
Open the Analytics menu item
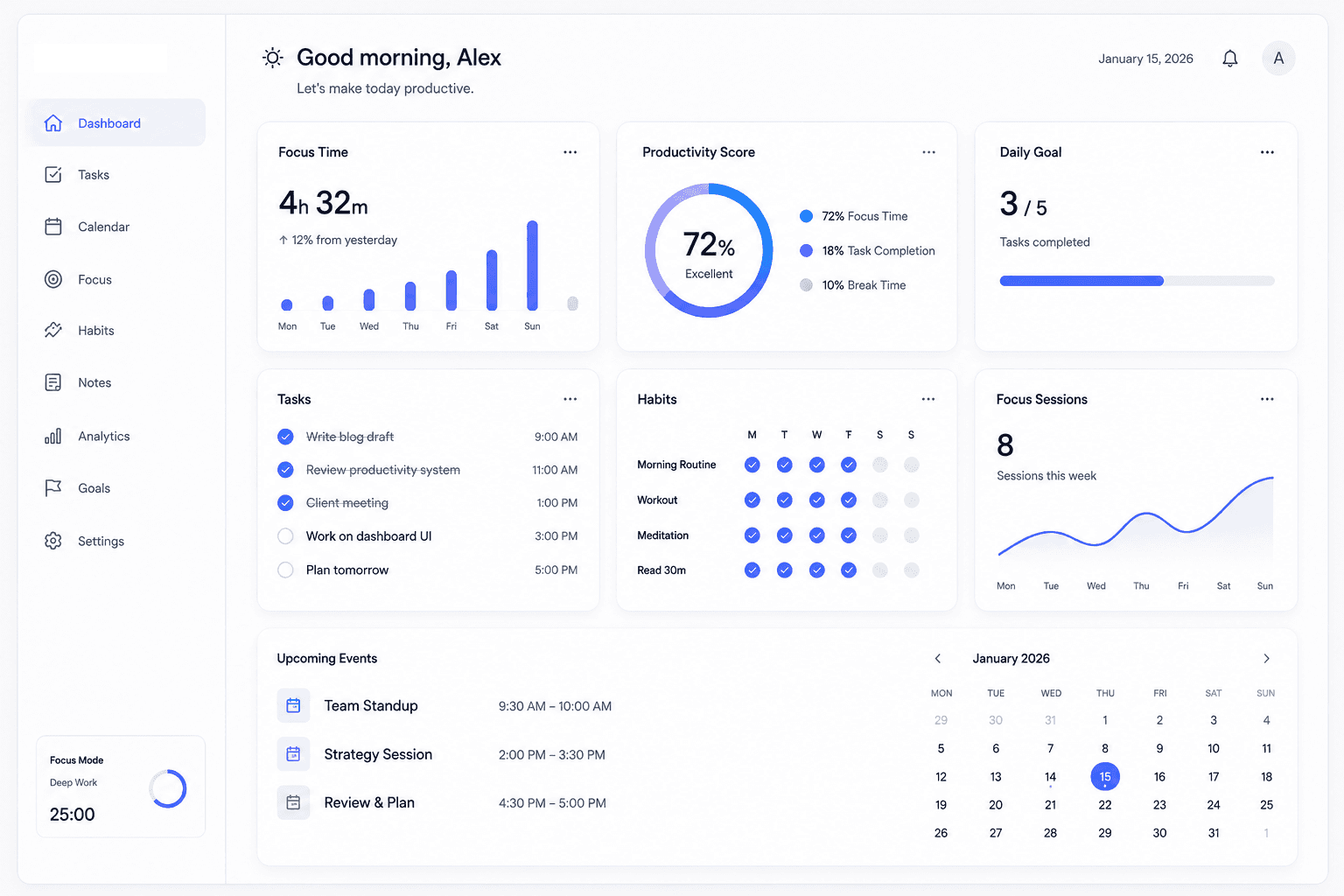coord(119,436)
